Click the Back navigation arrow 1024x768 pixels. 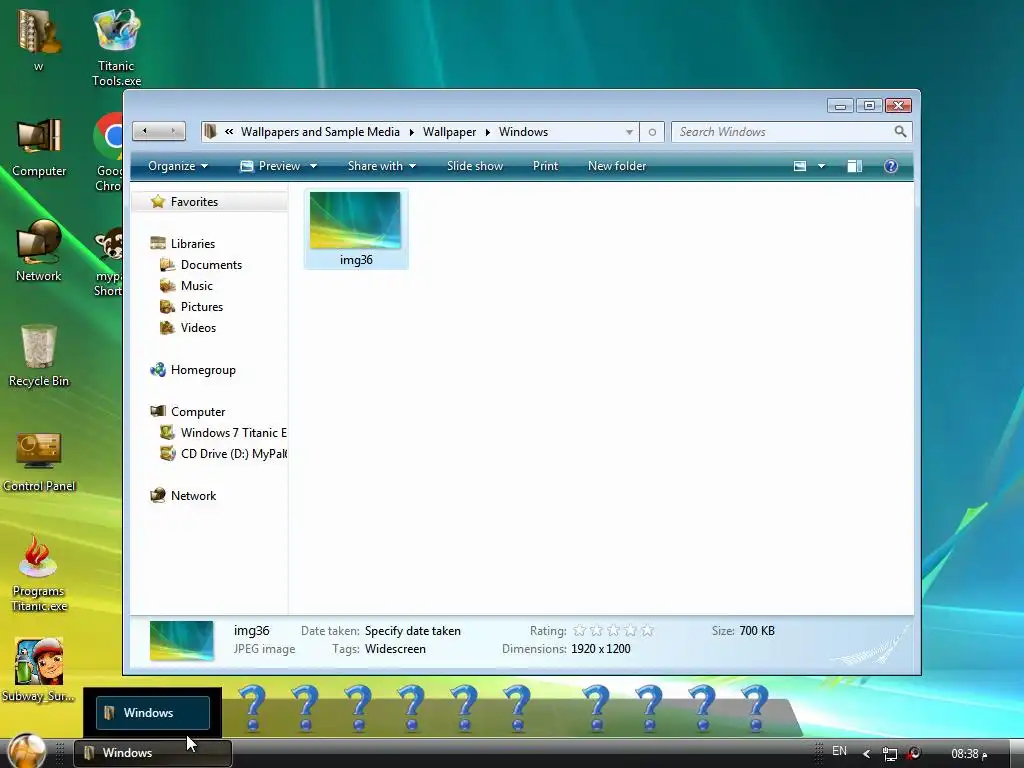145,131
